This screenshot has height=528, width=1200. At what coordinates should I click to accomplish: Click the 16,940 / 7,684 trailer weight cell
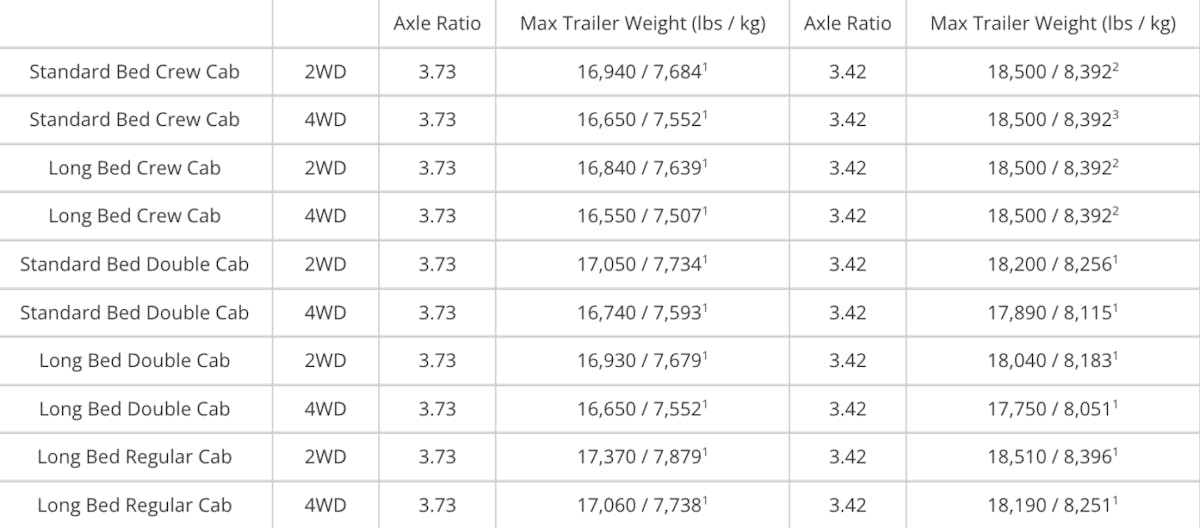(642, 72)
